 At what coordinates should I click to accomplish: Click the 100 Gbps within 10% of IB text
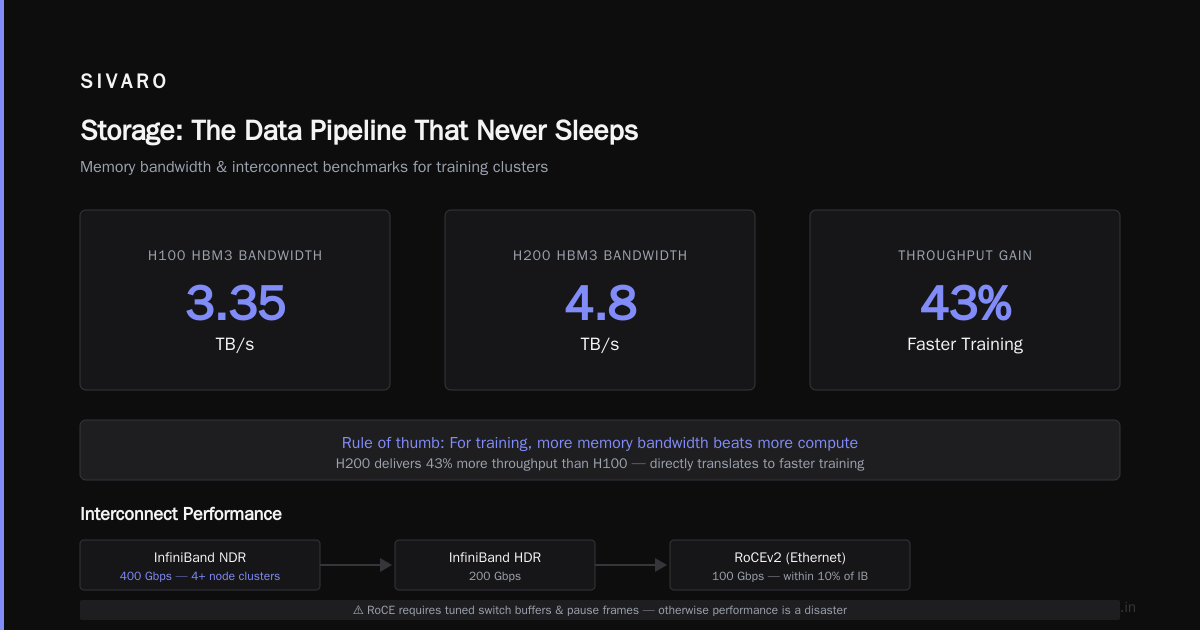tap(790, 576)
